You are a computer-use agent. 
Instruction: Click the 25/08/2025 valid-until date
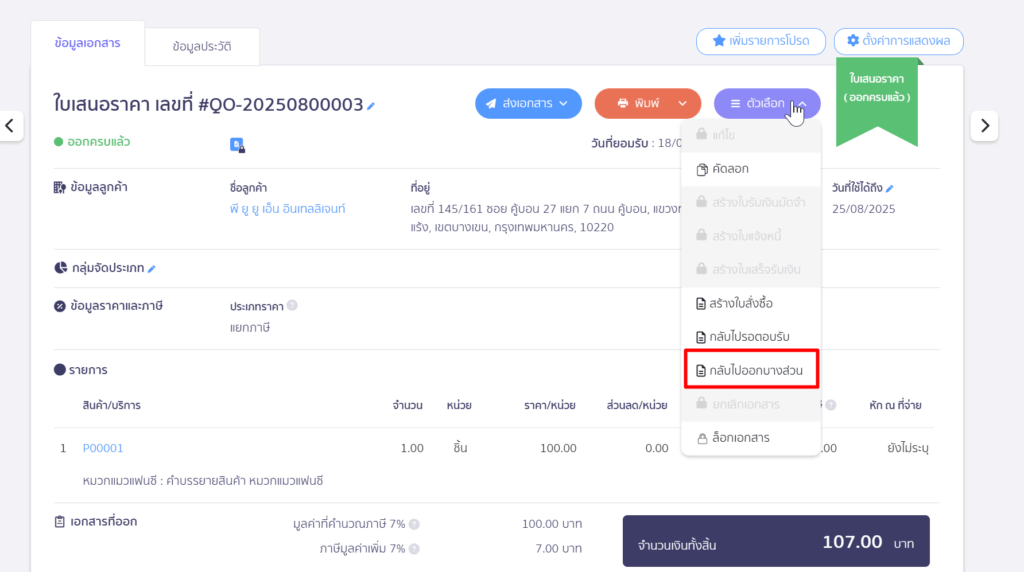(x=863, y=209)
